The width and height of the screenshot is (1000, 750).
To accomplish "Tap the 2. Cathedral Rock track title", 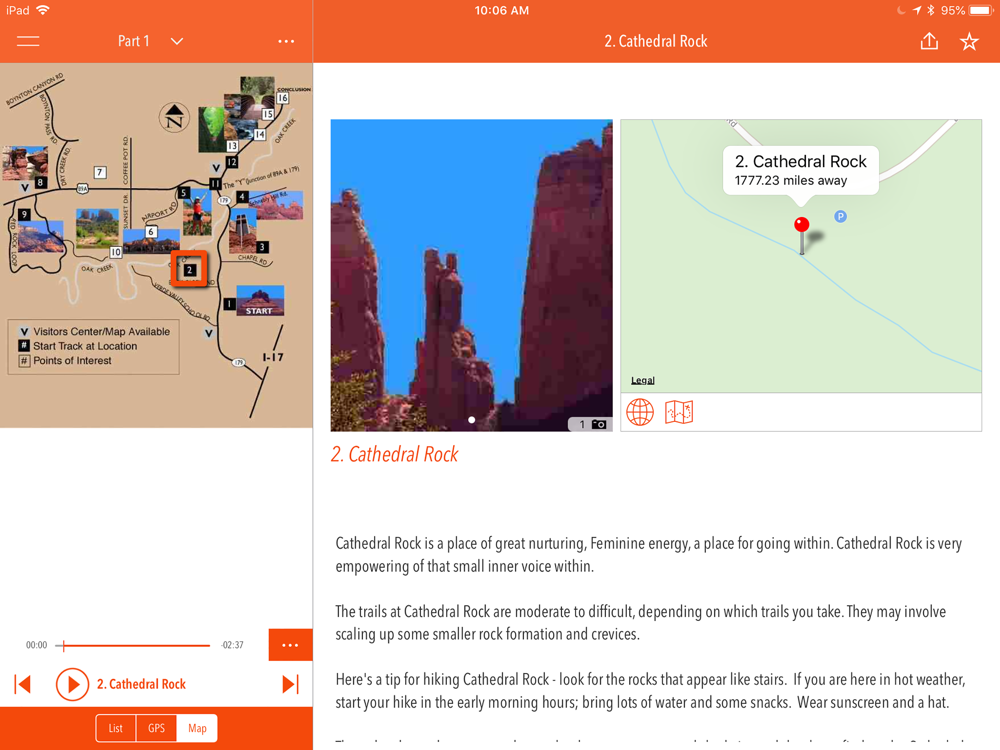I will tap(141, 684).
